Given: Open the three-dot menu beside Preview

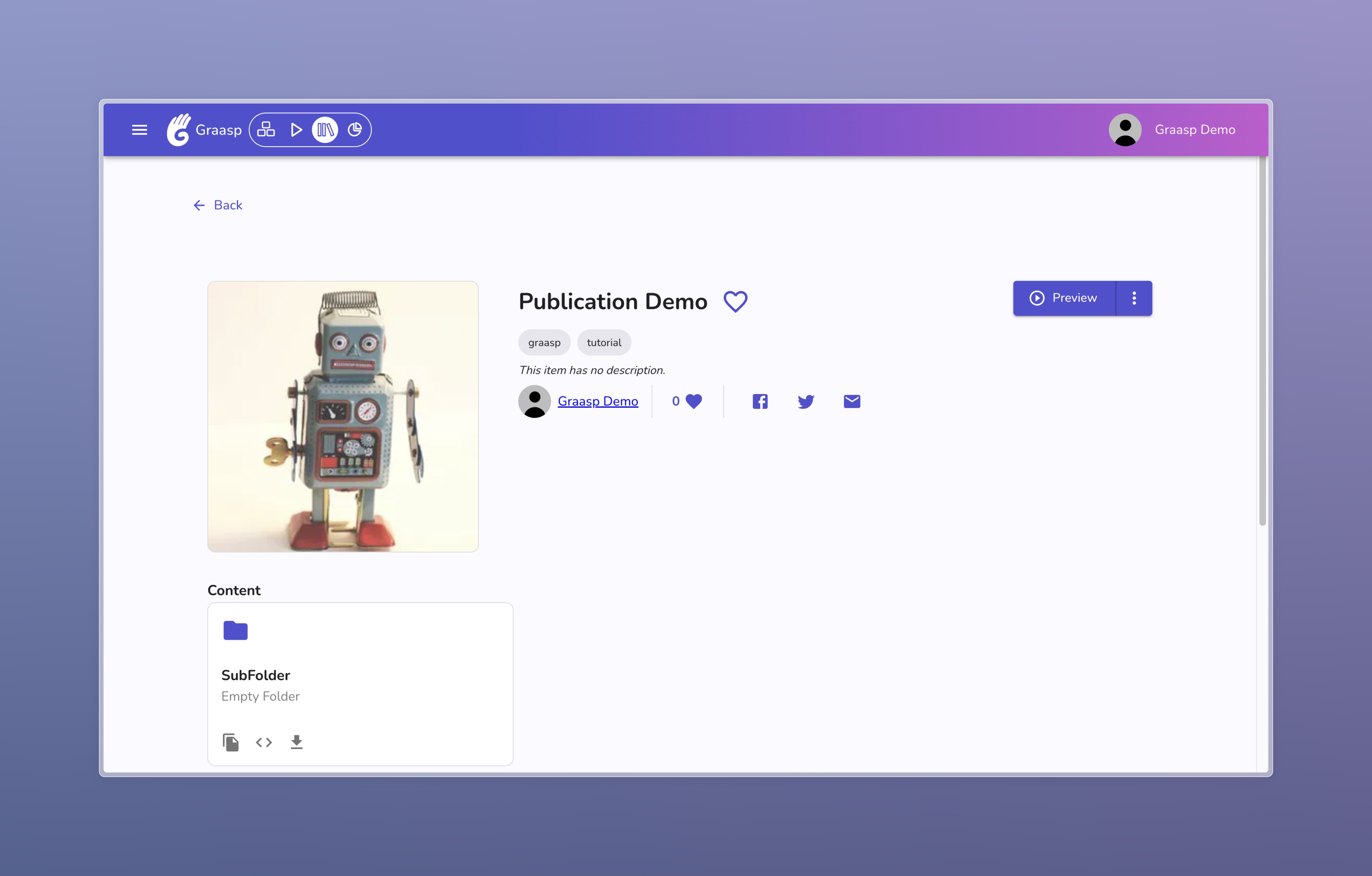Looking at the screenshot, I should 1134,298.
